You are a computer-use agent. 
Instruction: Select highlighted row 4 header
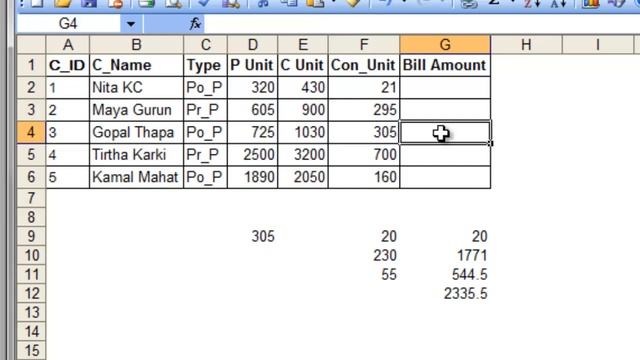31,132
